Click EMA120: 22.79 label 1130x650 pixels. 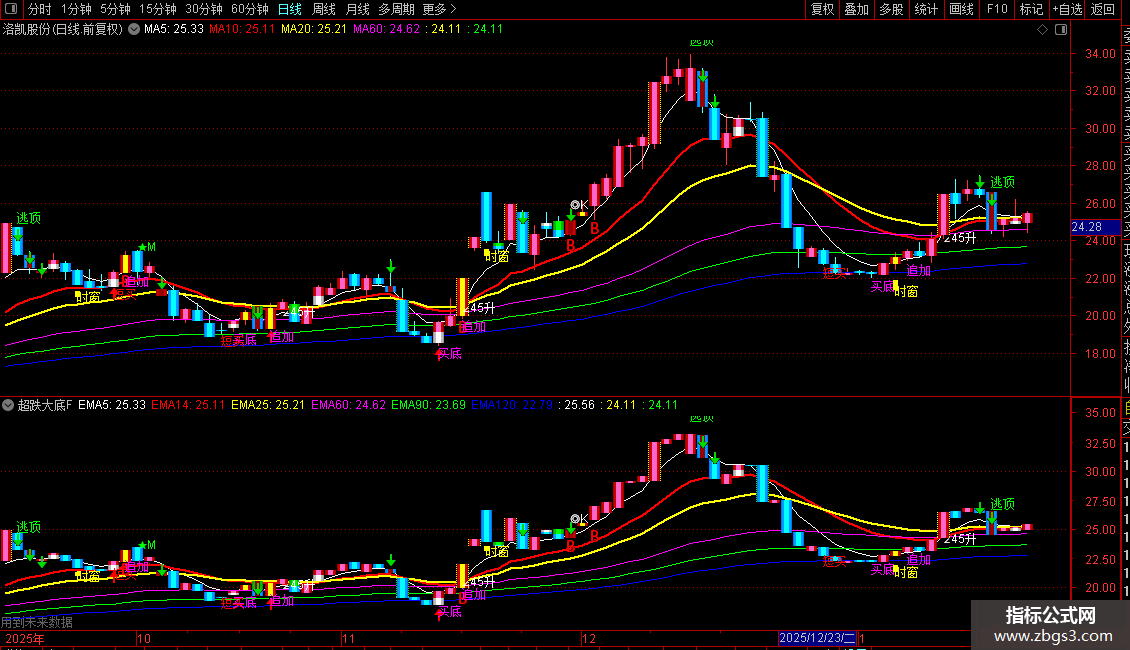tap(512, 405)
